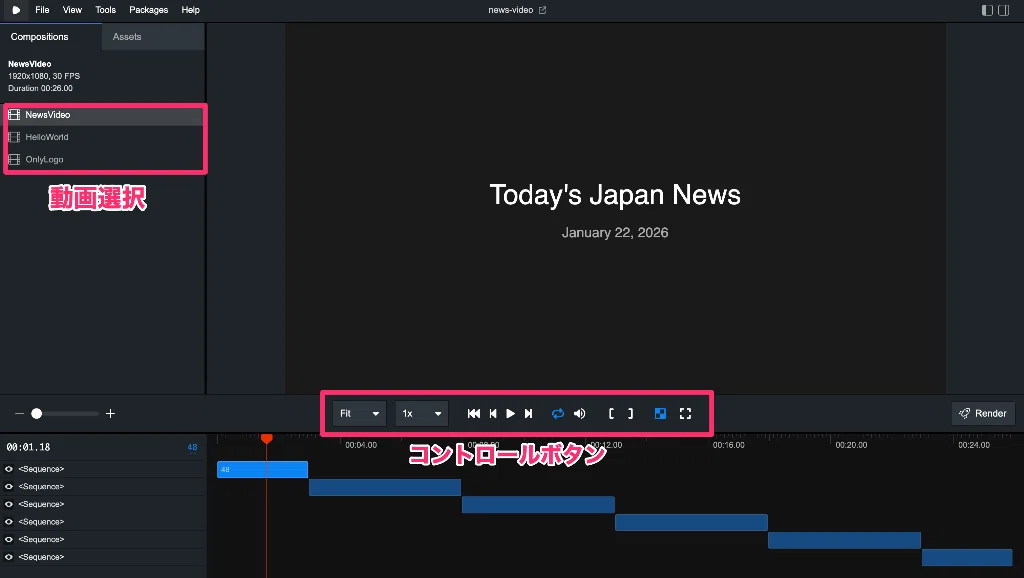Set the out mark with right bracket icon
This screenshot has width=1024, height=578.
coord(630,413)
